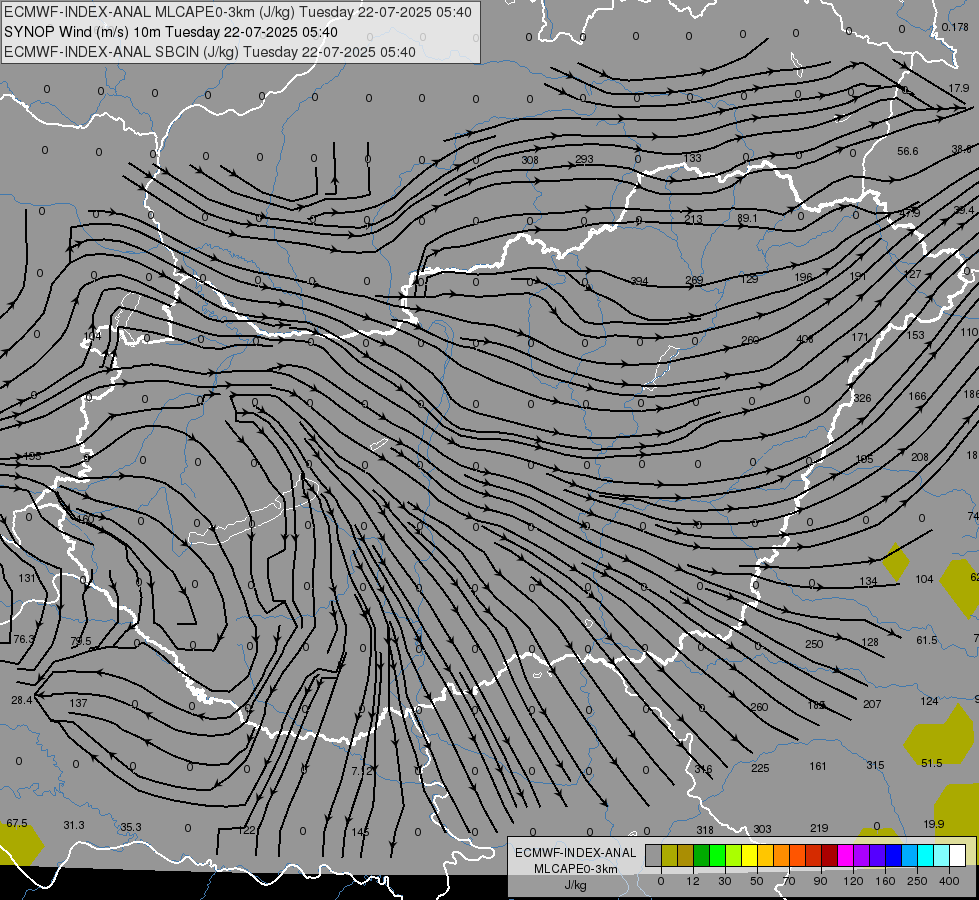This screenshot has width=979, height=900.
Task: Click the map value '7.12'
Action: 362,771
